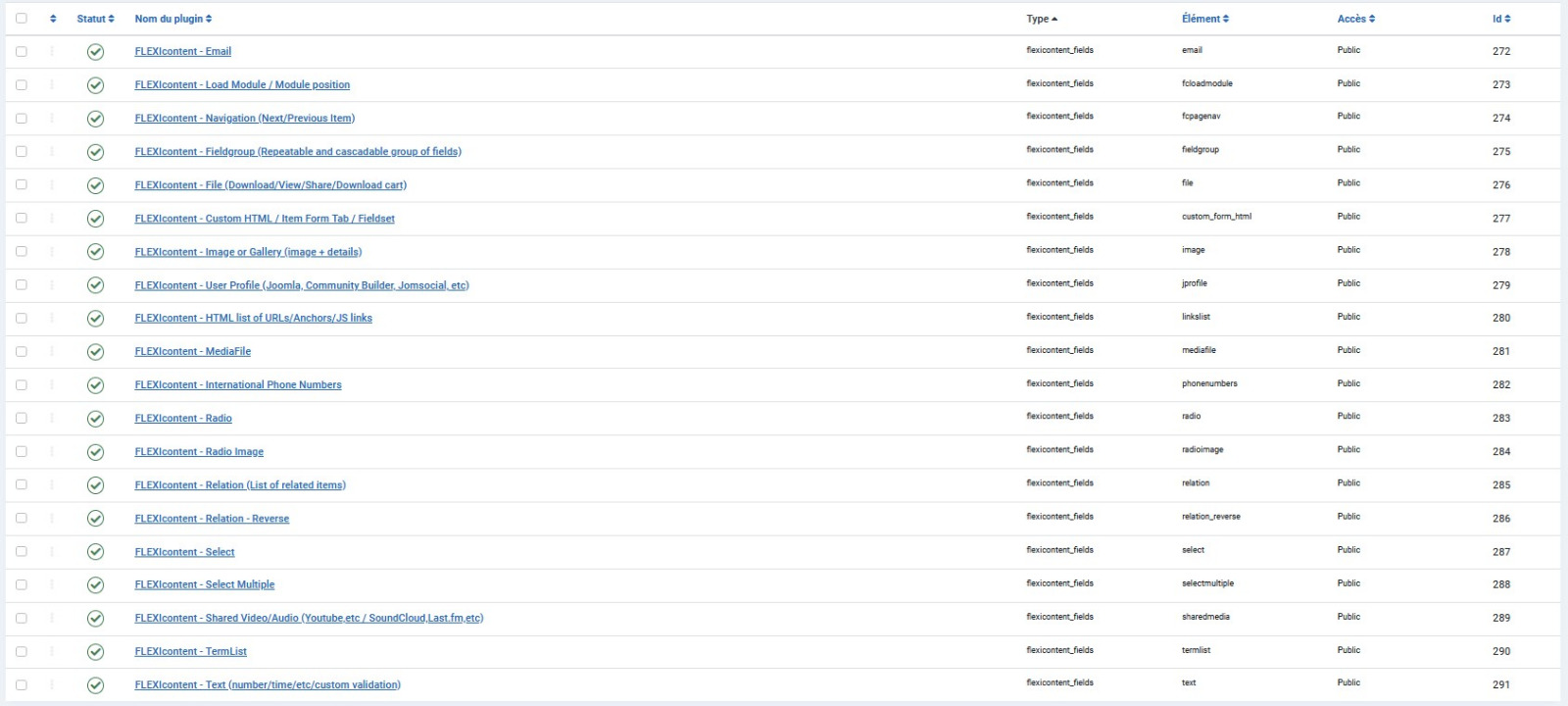Tick the checkbox for Text (number/time/etc) row
Viewport: 1568px width, 706px height.
[x=22, y=684]
